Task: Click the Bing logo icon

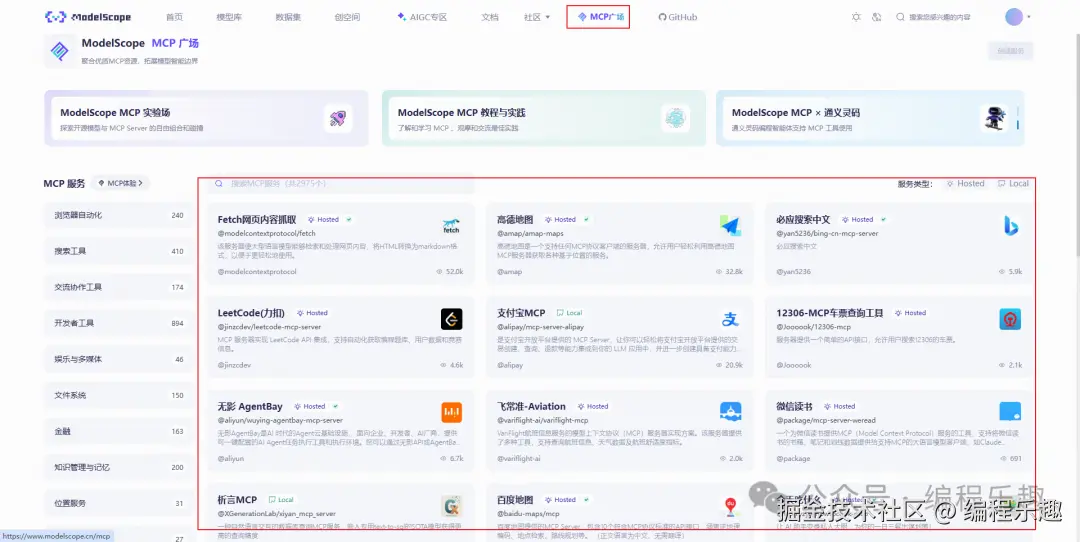Action: 1010,226
